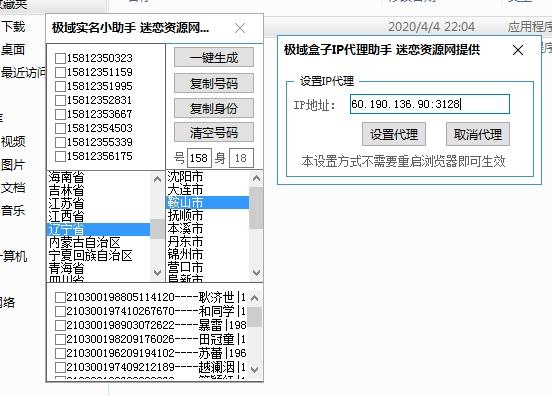
Task: Click the 号 prefix field showing 158
Action: (199, 158)
